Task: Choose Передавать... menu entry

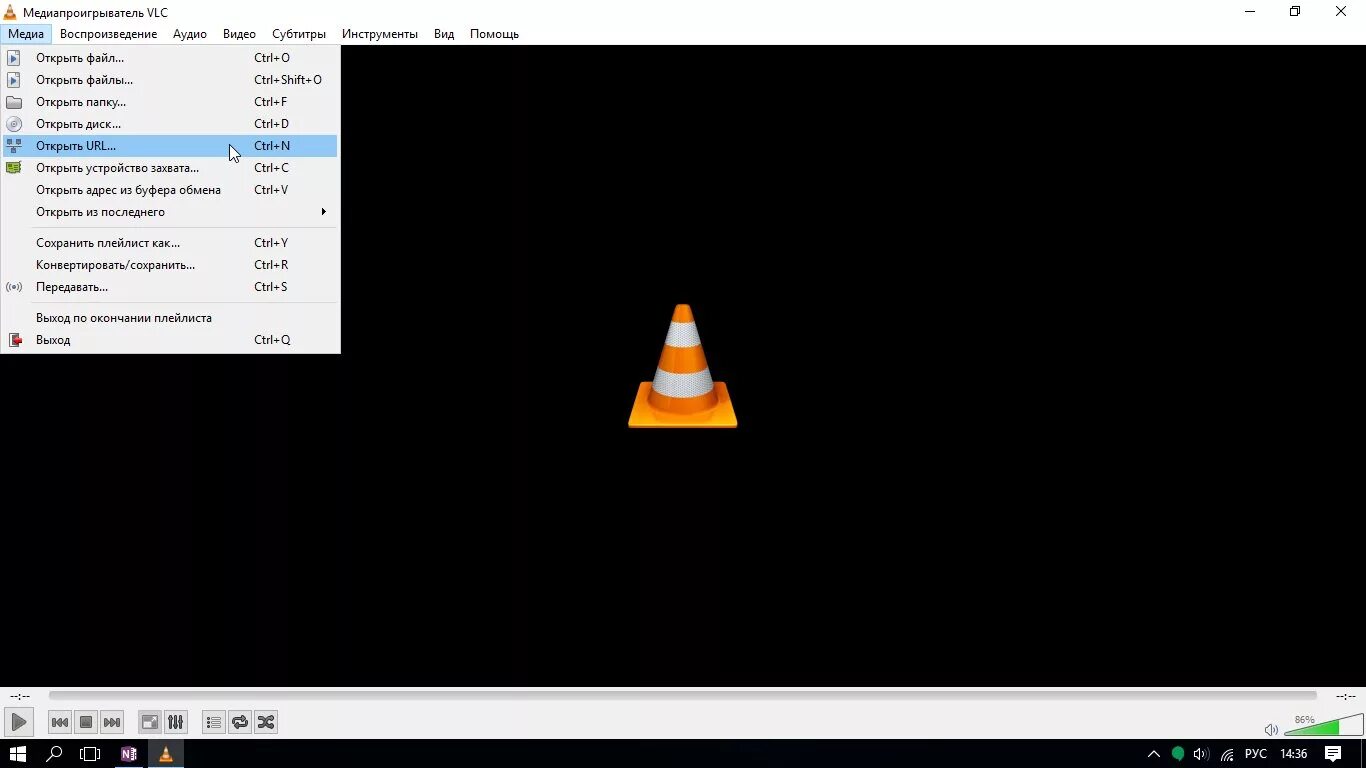Action: click(170, 287)
